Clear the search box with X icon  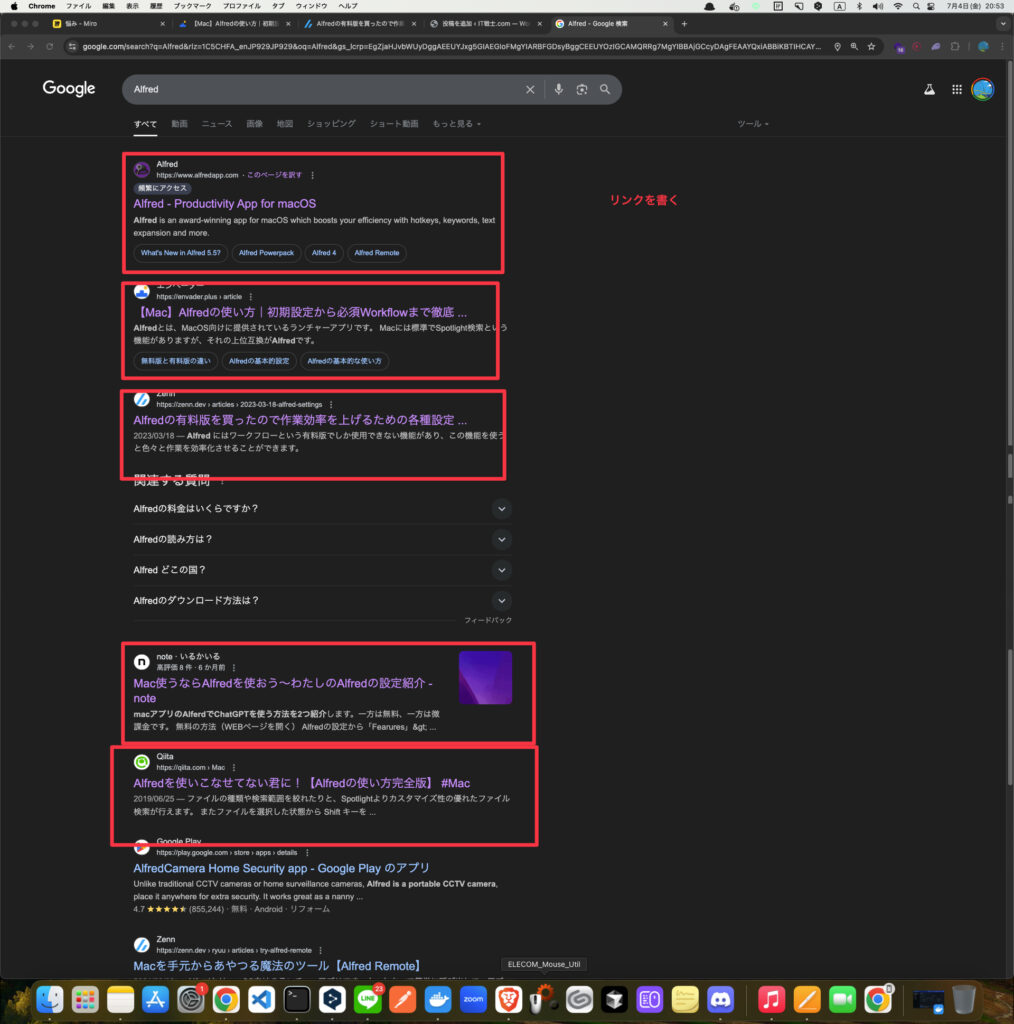(x=530, y=89)
